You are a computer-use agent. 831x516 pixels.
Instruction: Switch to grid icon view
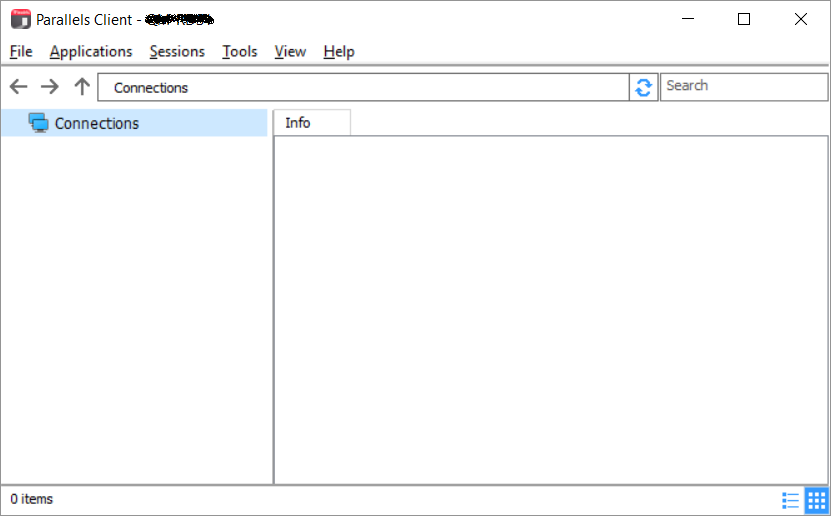816,500
